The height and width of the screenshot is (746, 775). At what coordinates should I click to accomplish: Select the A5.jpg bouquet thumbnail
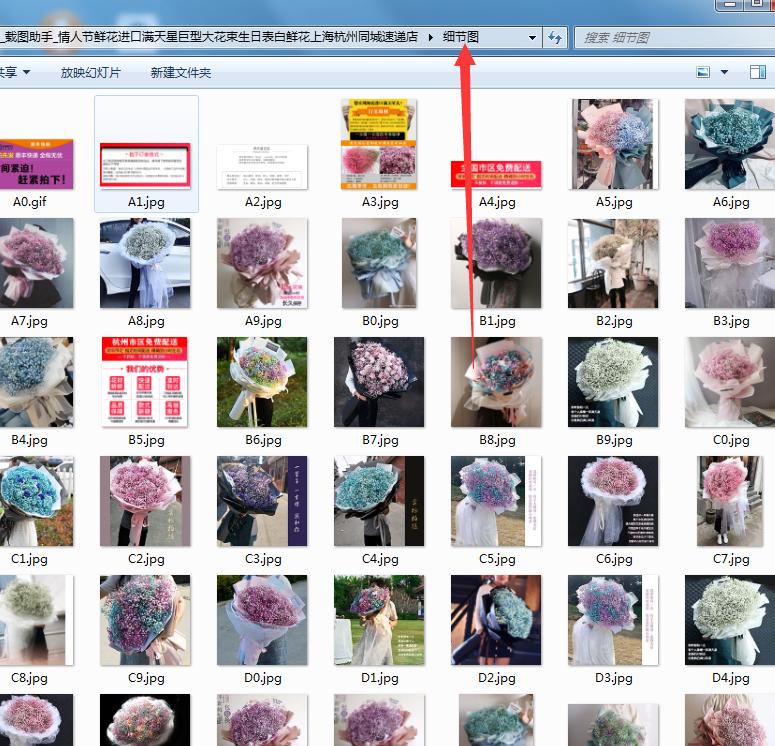612,144
